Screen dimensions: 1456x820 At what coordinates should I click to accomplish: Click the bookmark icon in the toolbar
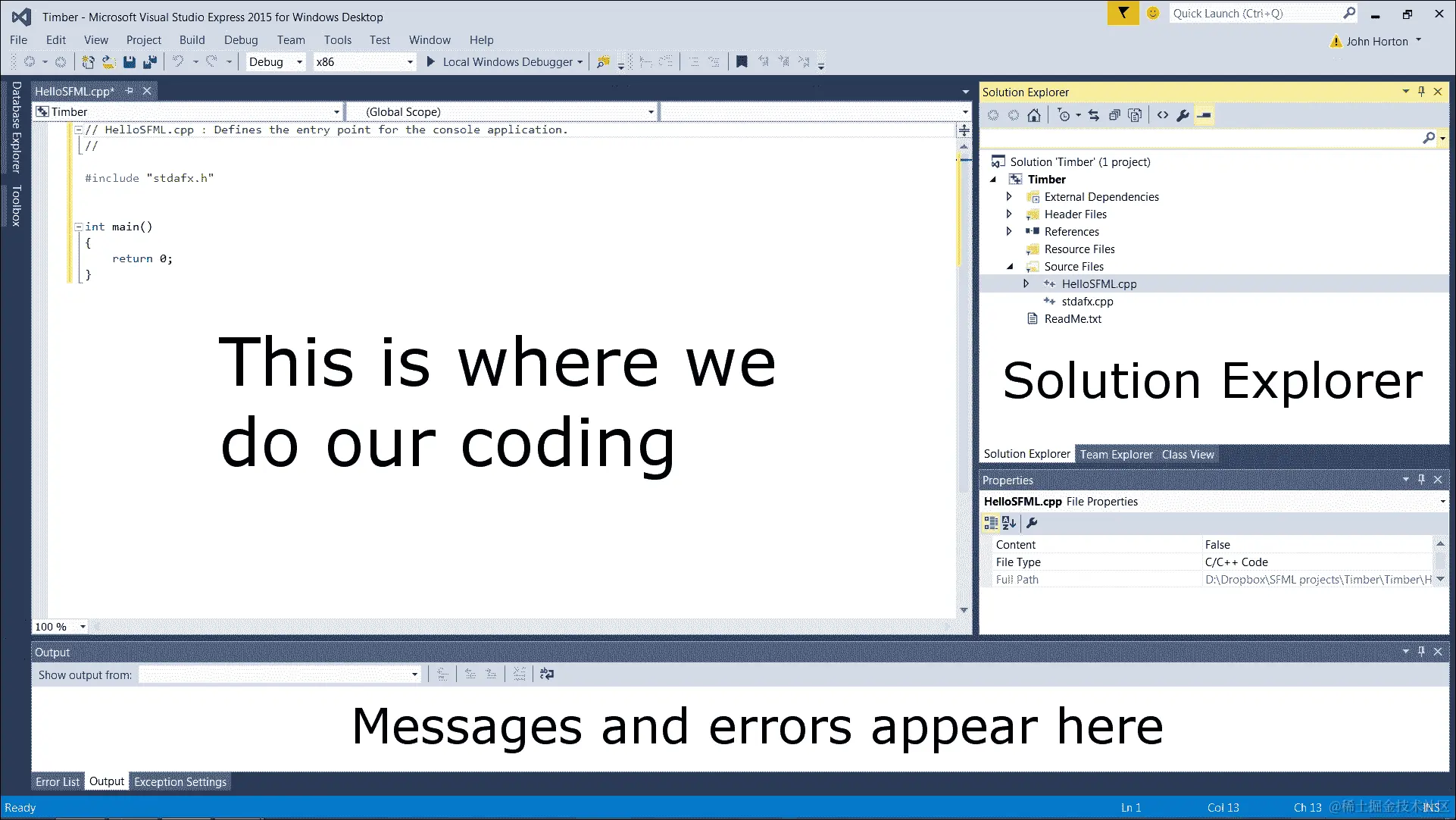pyautogui.click(x=742, y=62)
